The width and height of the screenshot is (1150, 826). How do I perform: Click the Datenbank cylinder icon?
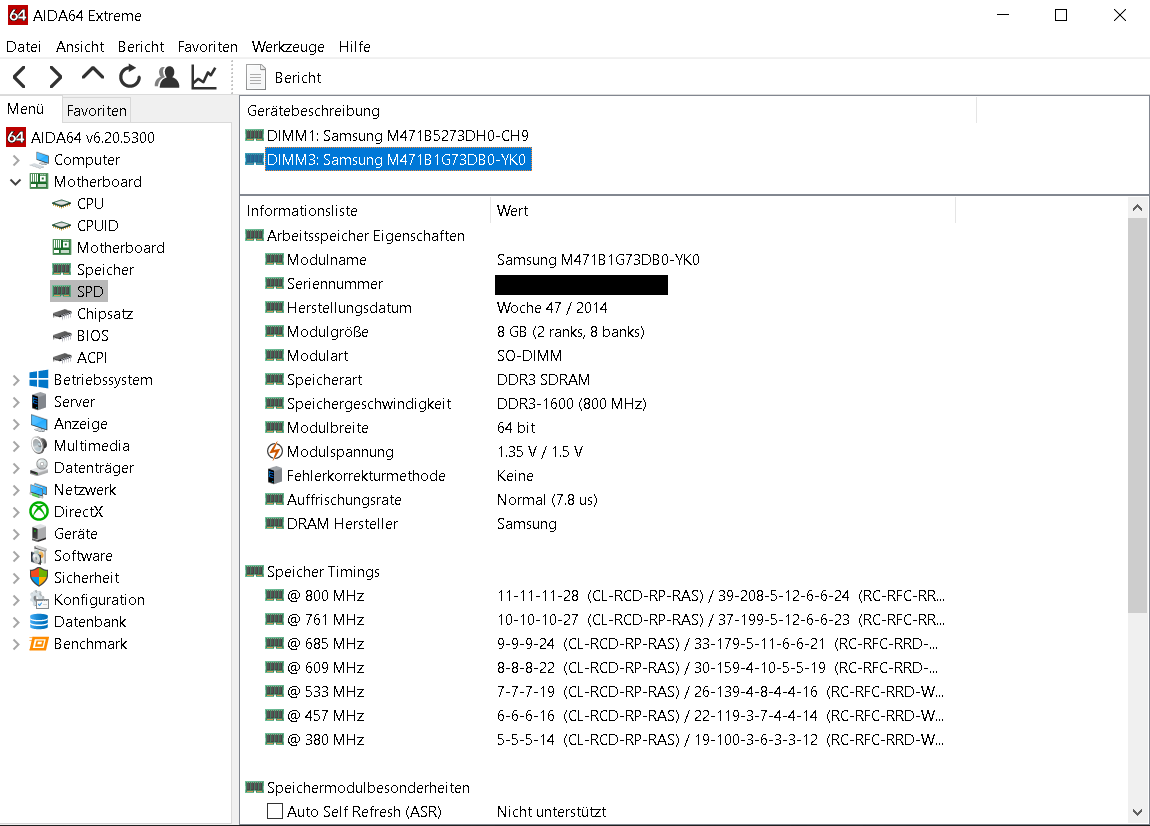pyautogui.click(x=39, y=621)
